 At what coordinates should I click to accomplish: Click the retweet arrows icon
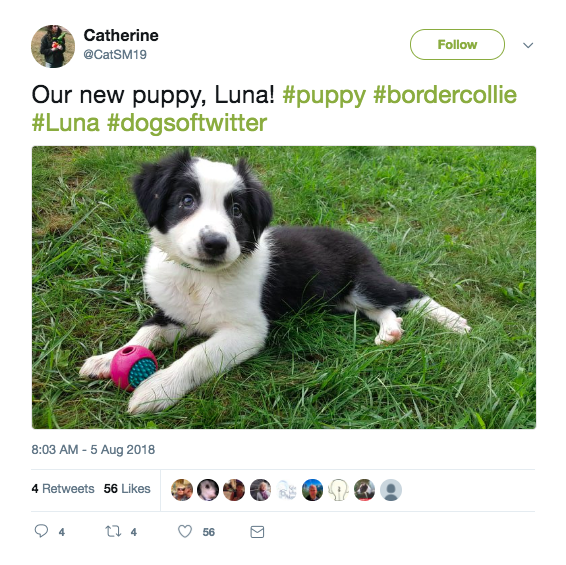click(x=113, y=531)
